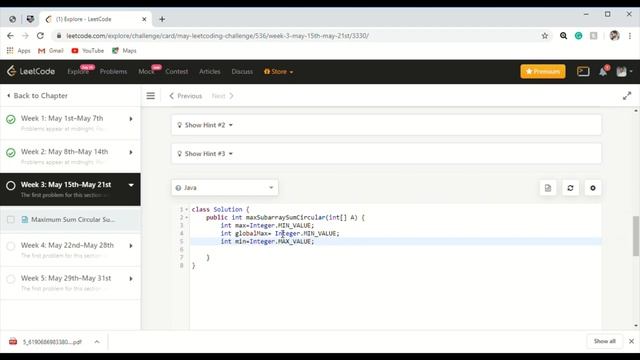640x360 pixels.
Task: Open the notifications bell
Action: pyautogui.click(x=603, y=71)
